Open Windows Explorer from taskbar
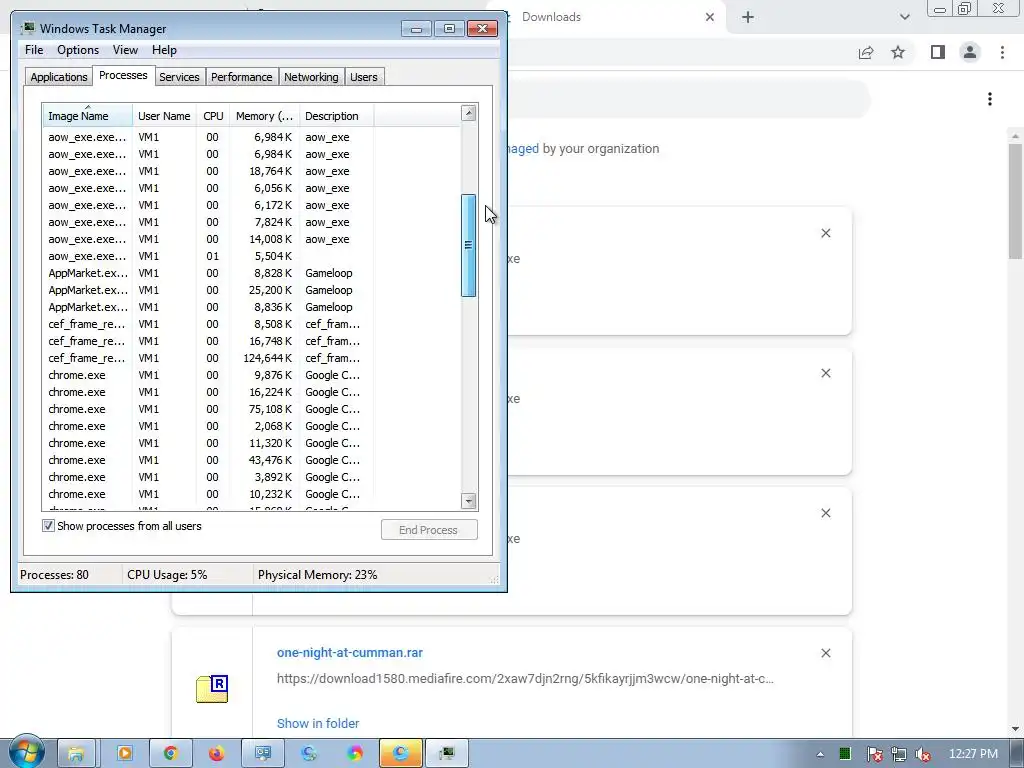This screenshot has width=1024, height=768. [76, 754]
